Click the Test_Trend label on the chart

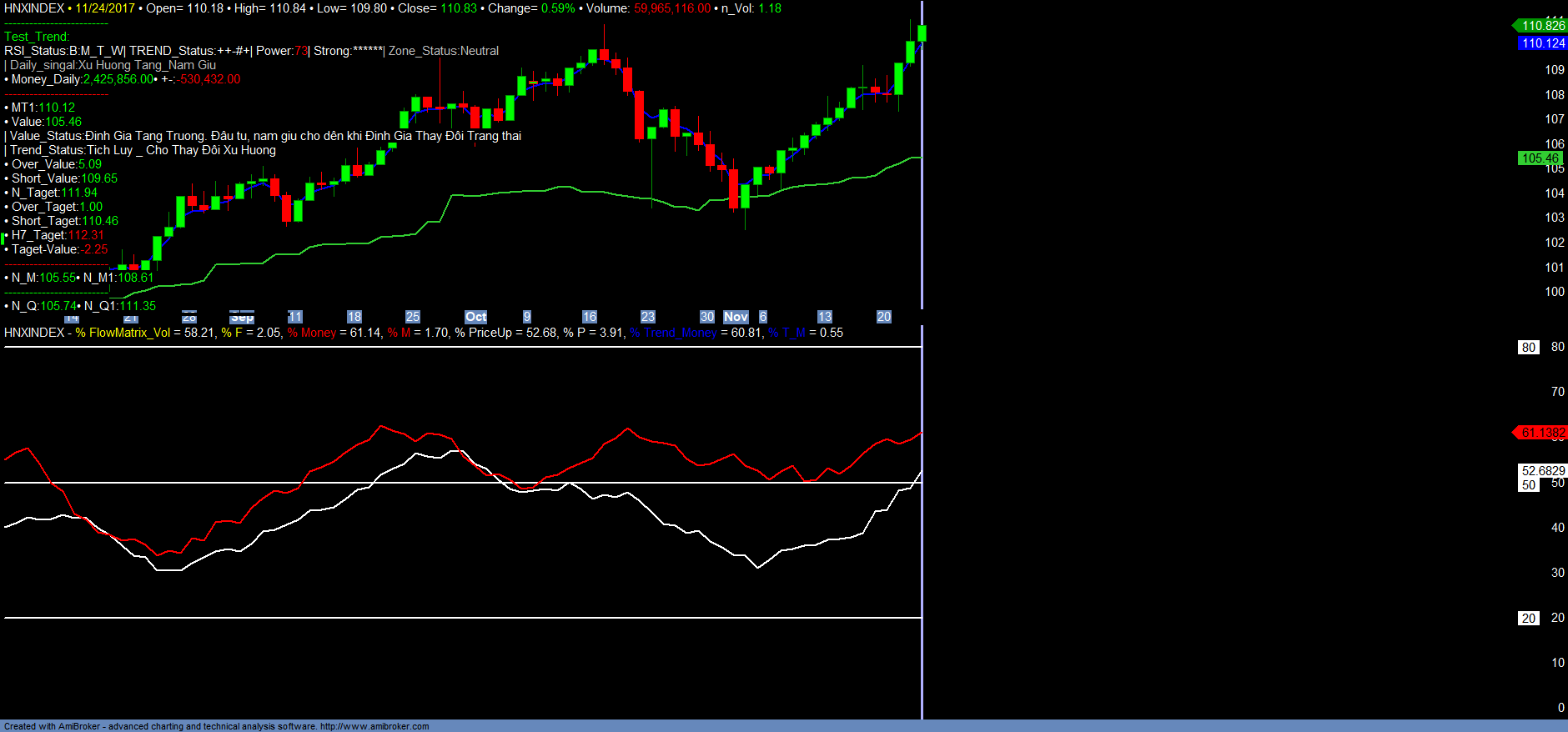click(x=37, y=37)
